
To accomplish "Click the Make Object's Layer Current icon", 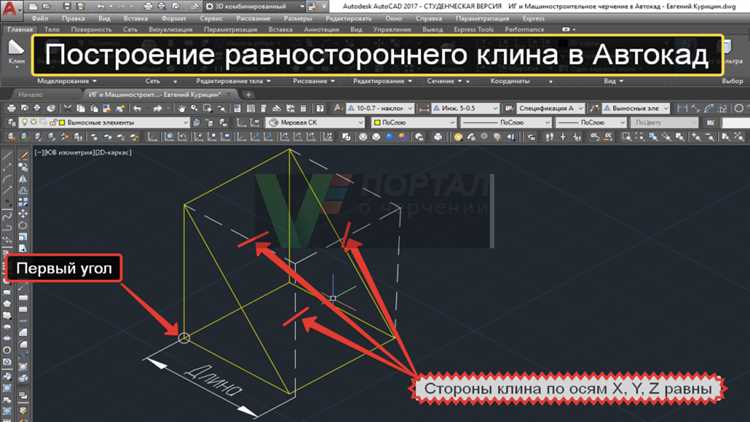I will pyautogui.click(x=197, y=123).
